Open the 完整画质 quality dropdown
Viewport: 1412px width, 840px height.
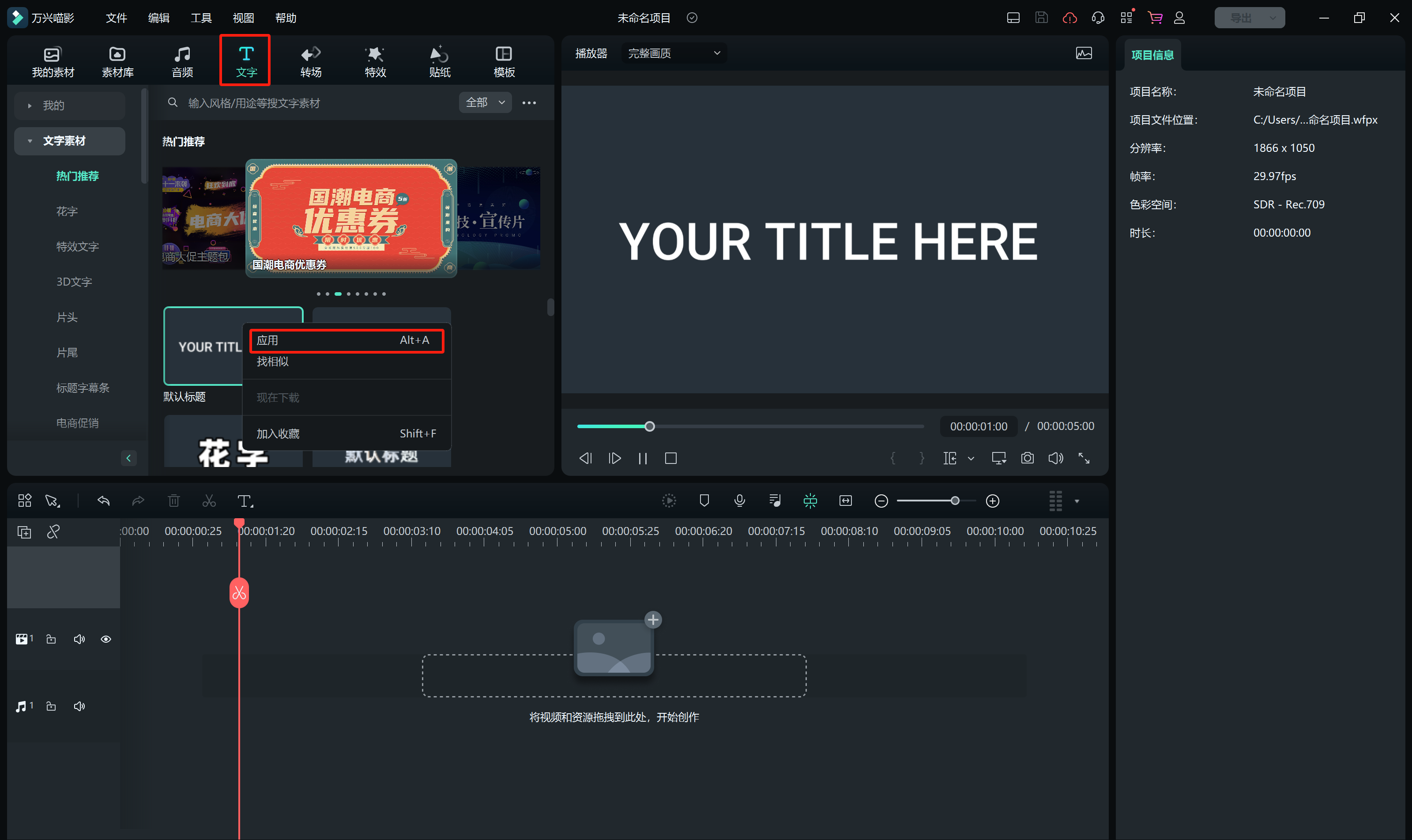pyautogui.click(x=674, y=53)
